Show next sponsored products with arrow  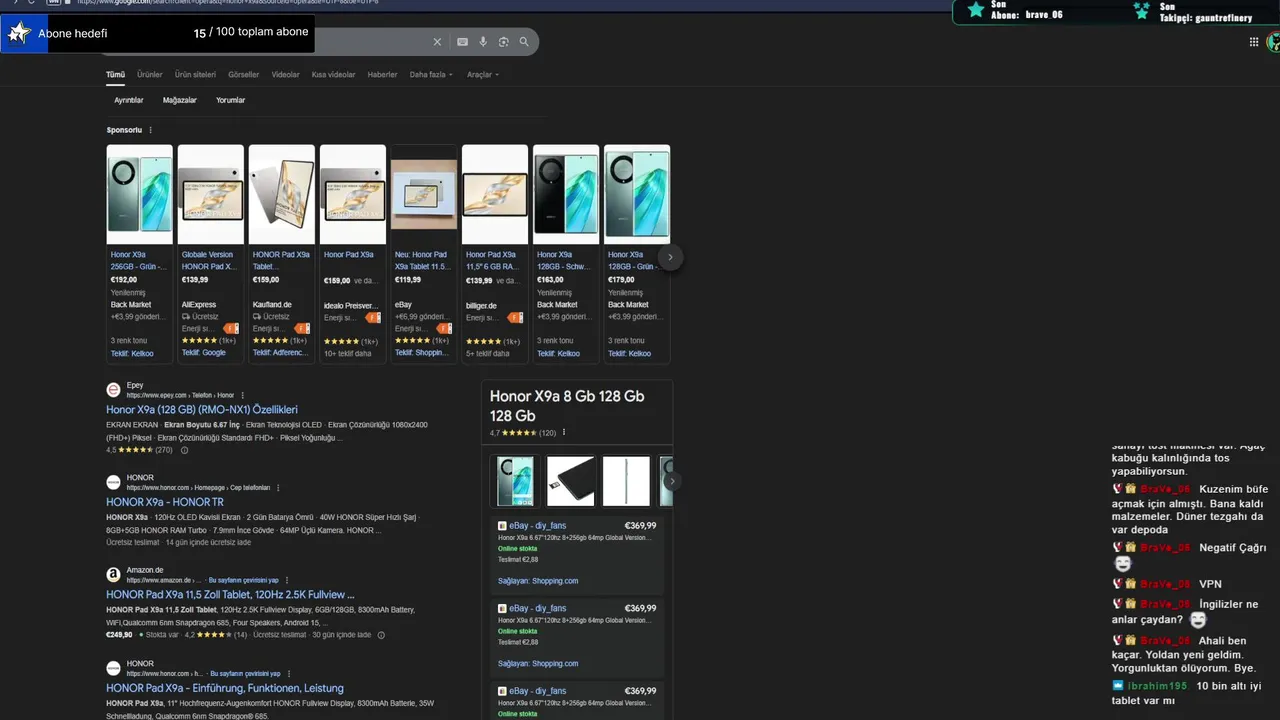[670, 257]
